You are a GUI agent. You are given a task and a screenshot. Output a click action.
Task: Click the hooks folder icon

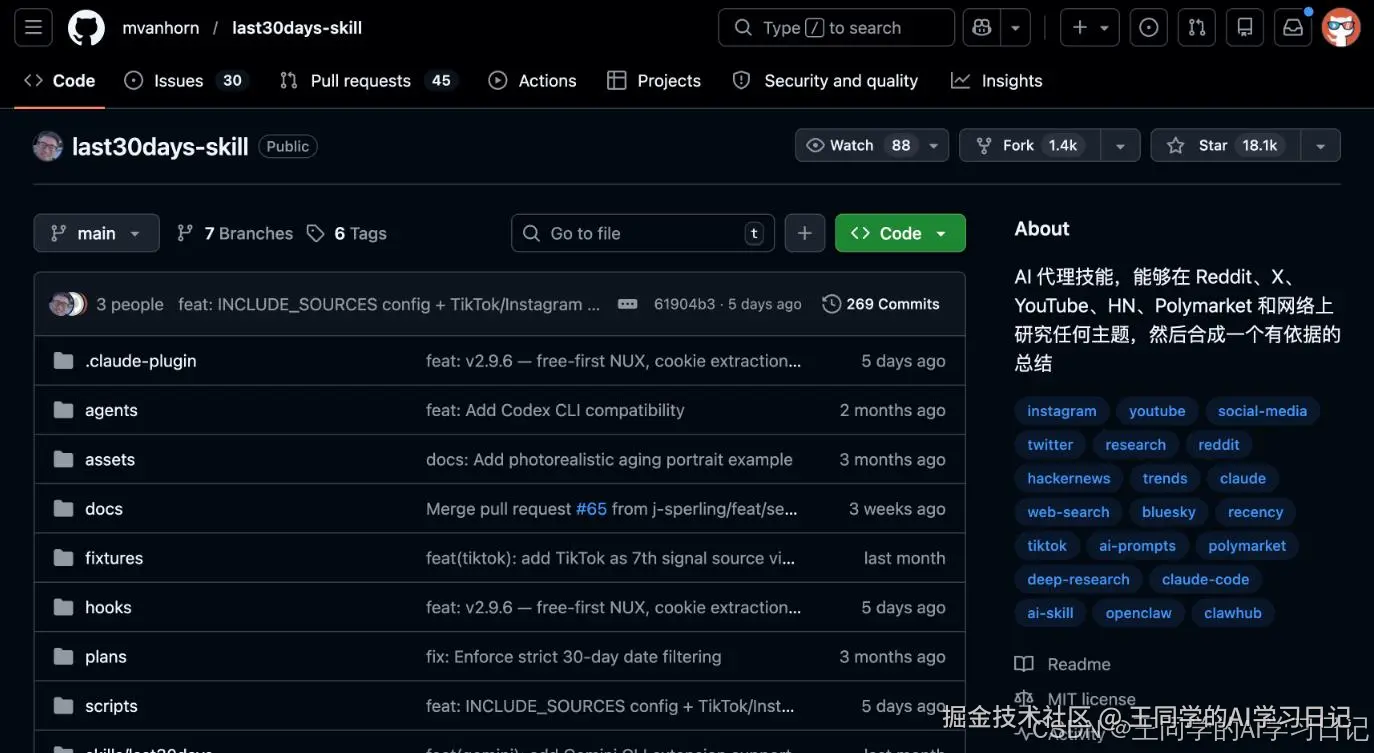(64, 607)
